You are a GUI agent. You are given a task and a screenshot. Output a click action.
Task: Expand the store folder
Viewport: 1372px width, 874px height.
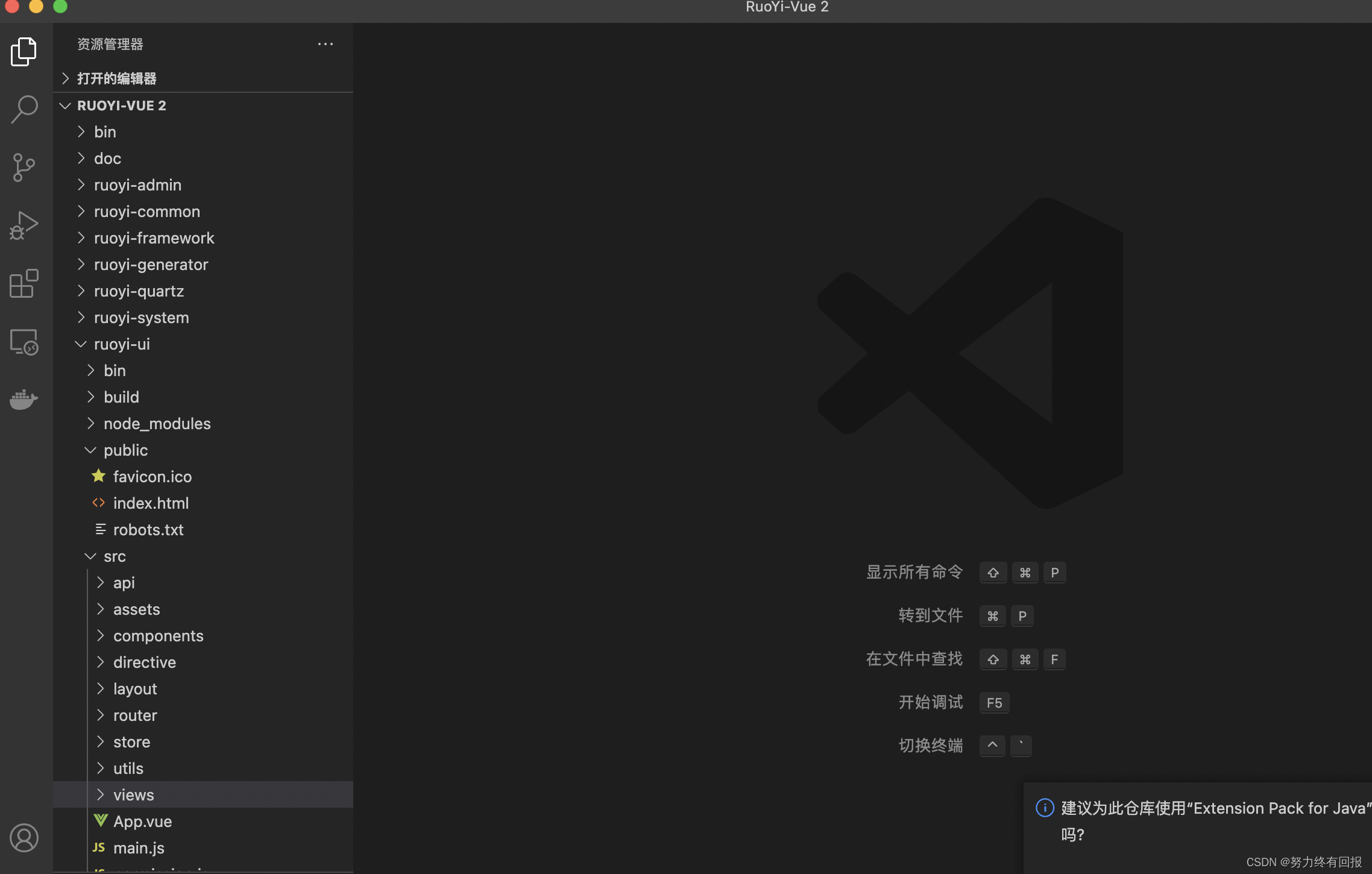(x=203, y=742)
